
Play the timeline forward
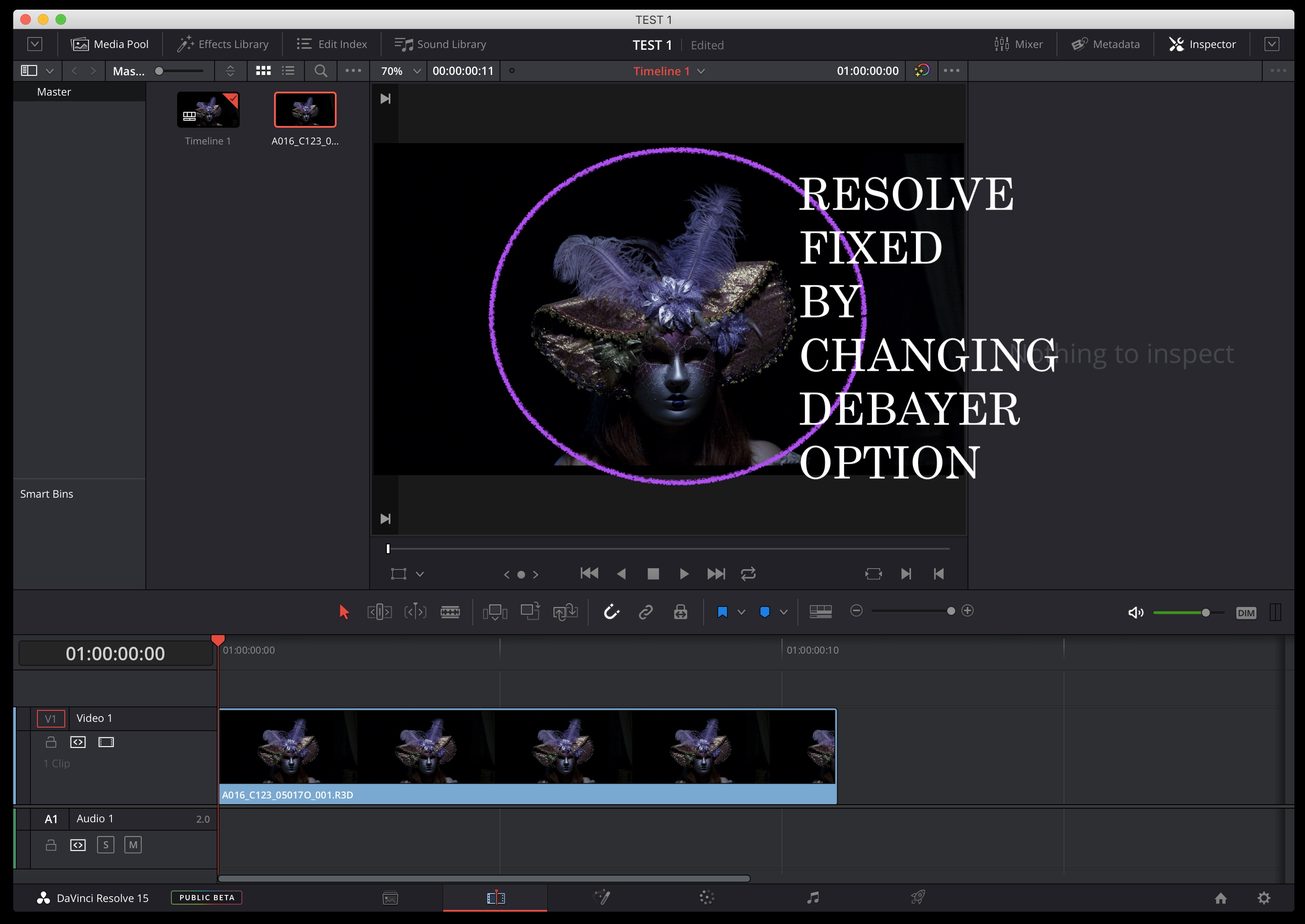684,573
